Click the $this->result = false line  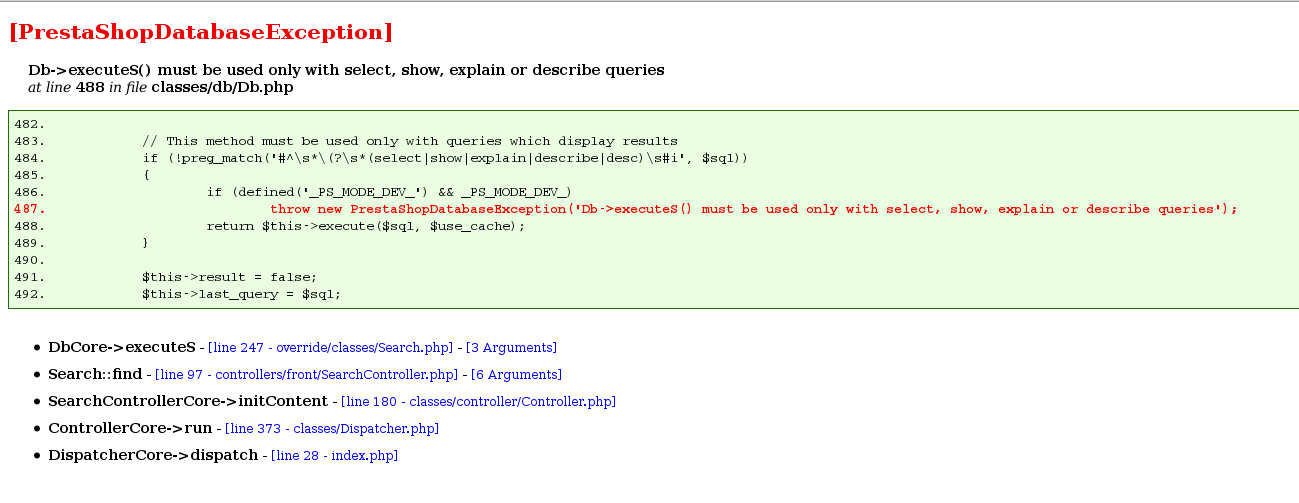[229, 277]
